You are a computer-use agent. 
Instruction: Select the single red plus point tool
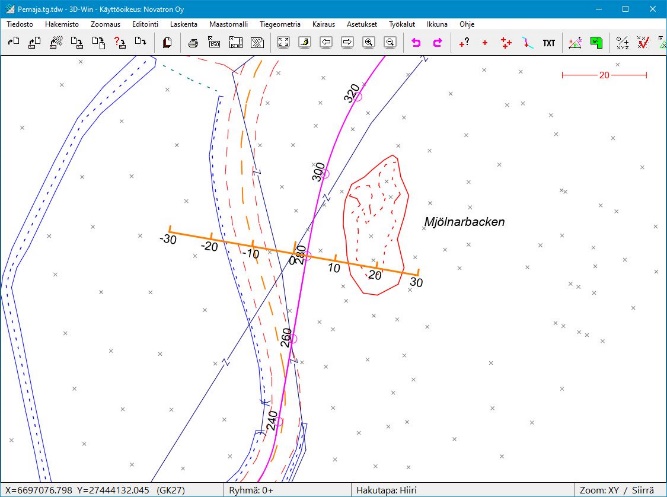pyautogui.click(x=485, y=43)
